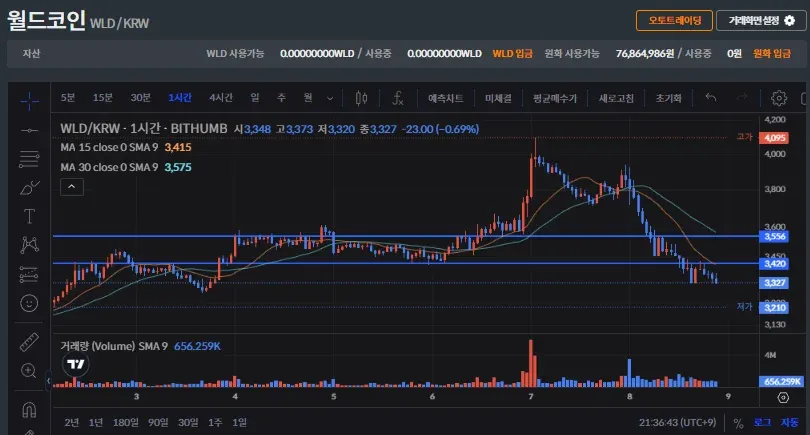The image size is (810, 435).
Task: Click the 새로고침 refresh button
Action: point(616,98)
